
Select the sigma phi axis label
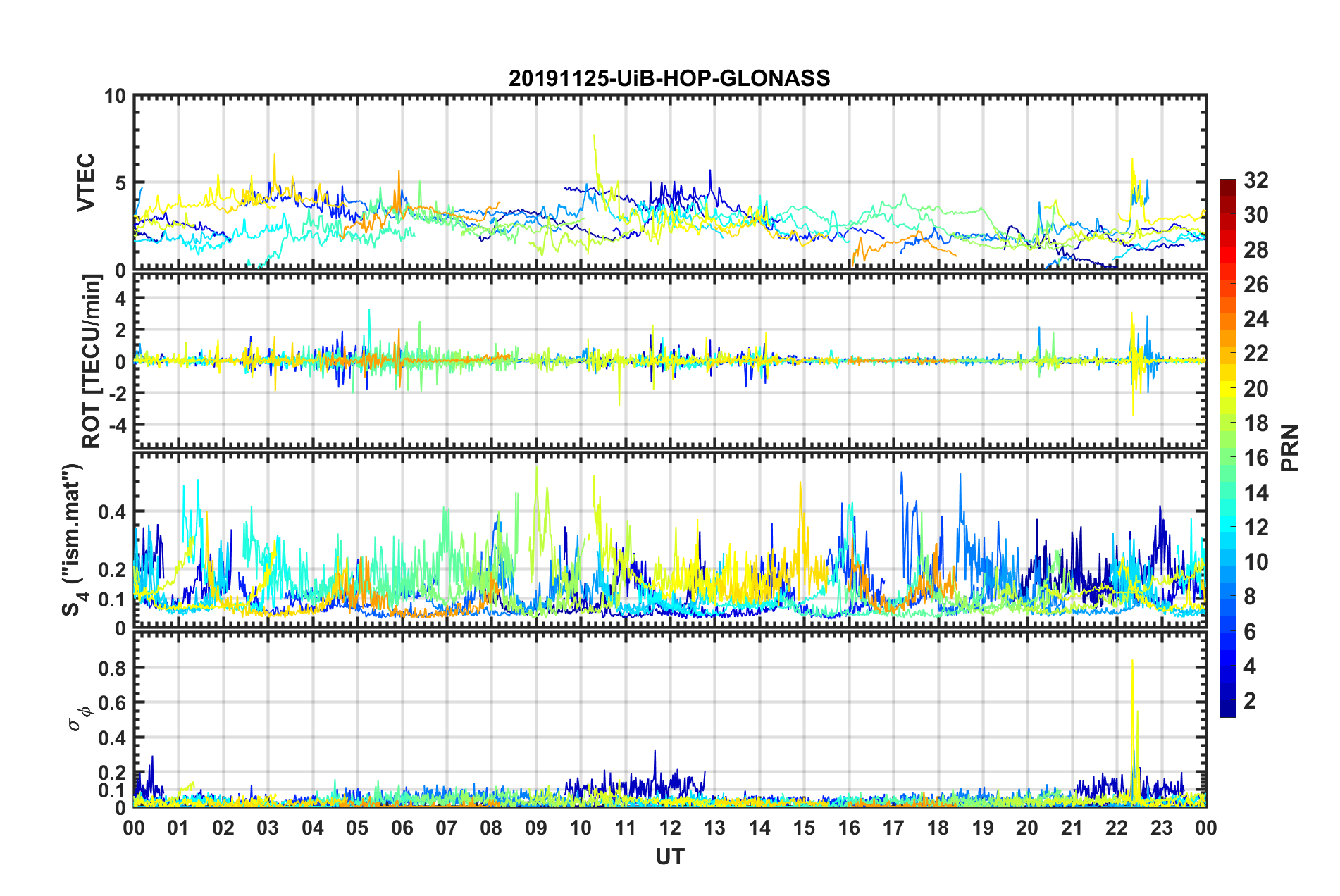[x=81, y=719]
